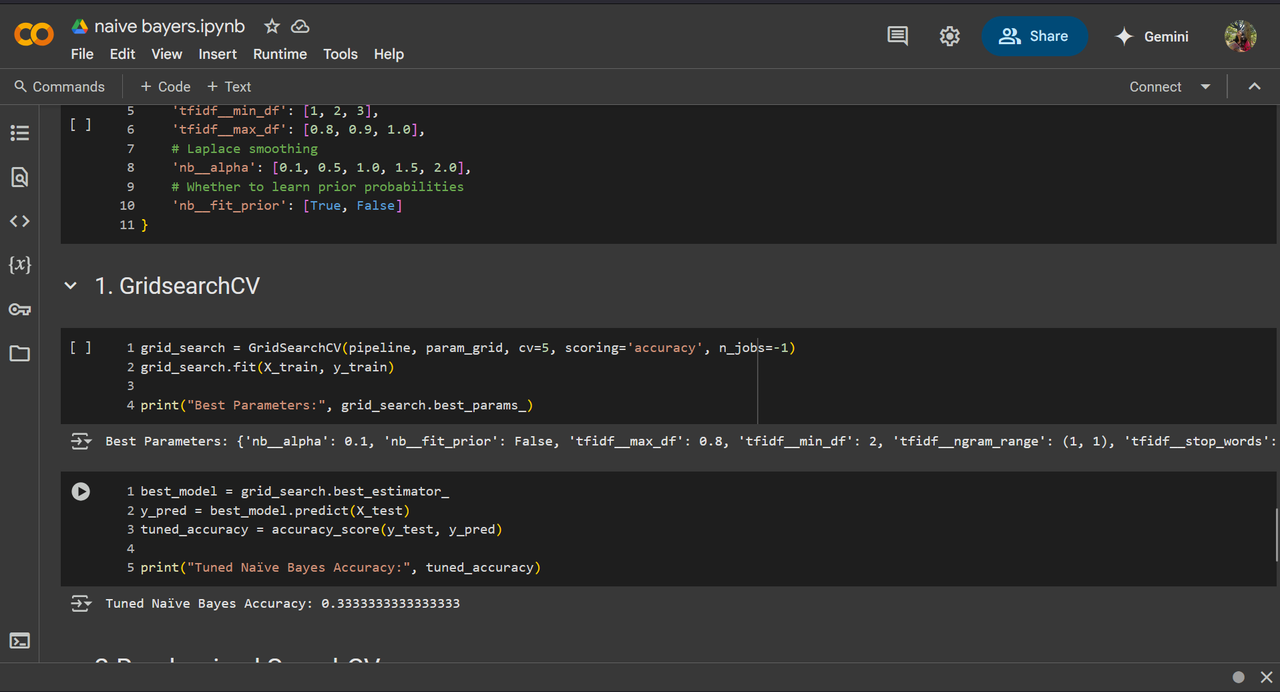The width and height of the screenshot is (1280, 692).
Task: Open the user account avatar
Action: coord(1240,36)
